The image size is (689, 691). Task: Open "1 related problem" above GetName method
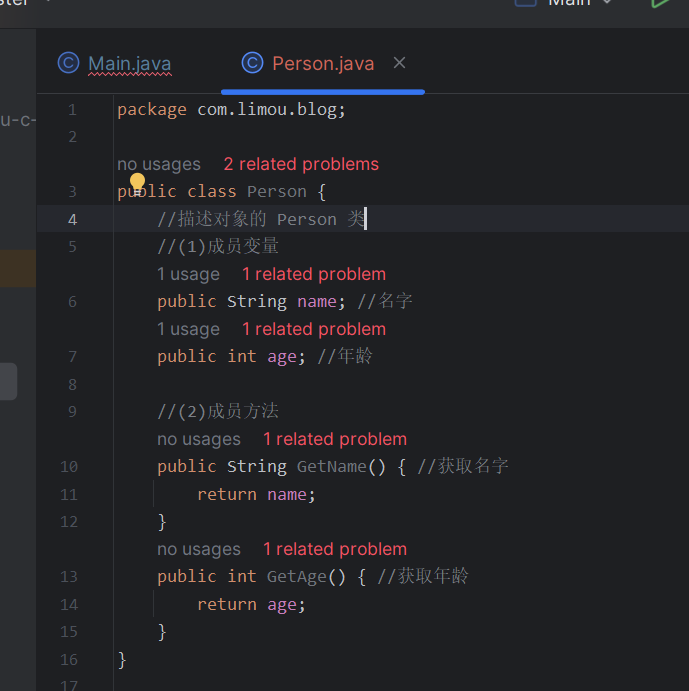click(x=334, y=439)
